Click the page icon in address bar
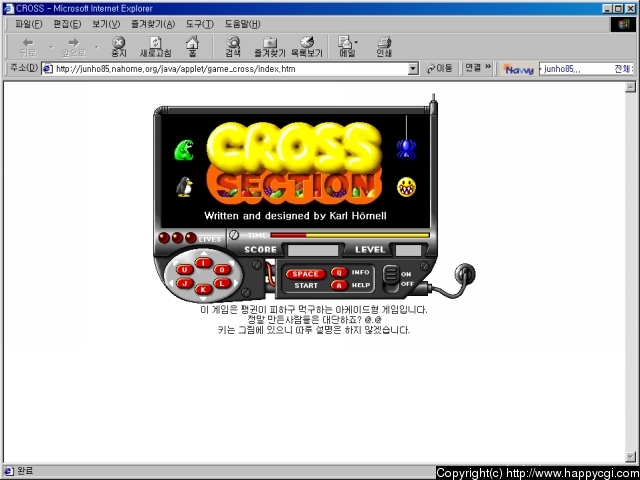Image resolution: width=640 pixels, height=480 pixels. pos(48,69)
